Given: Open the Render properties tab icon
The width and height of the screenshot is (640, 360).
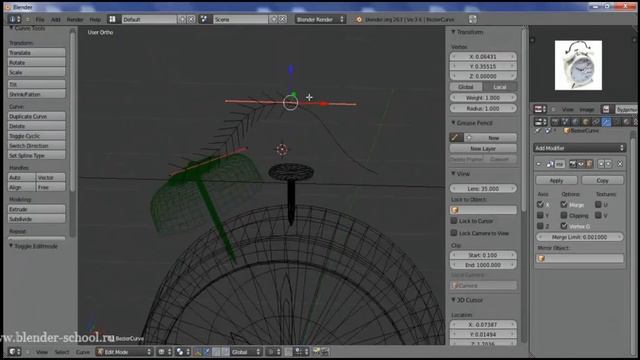Looking at the screenshot, I should (x=555, y=122).
